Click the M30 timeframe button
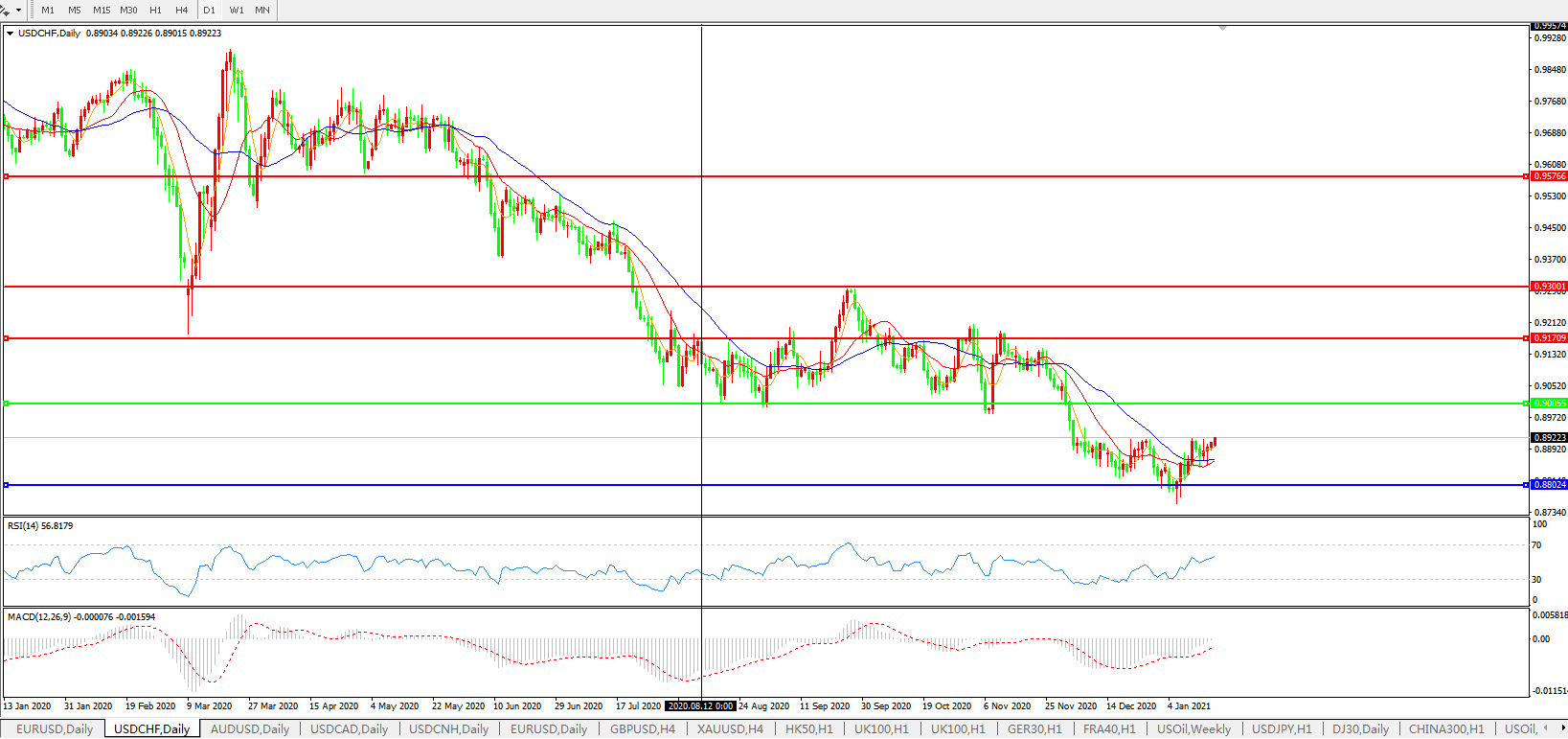Image resolution: width=1568 pixels, height=739 pixels. (x=128, y=10)
